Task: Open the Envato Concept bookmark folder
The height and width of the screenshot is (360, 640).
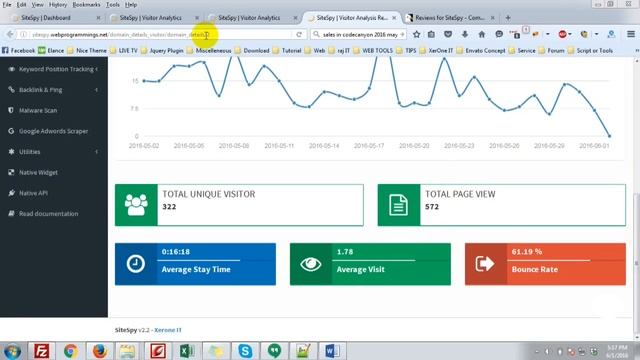Action: 481,51
